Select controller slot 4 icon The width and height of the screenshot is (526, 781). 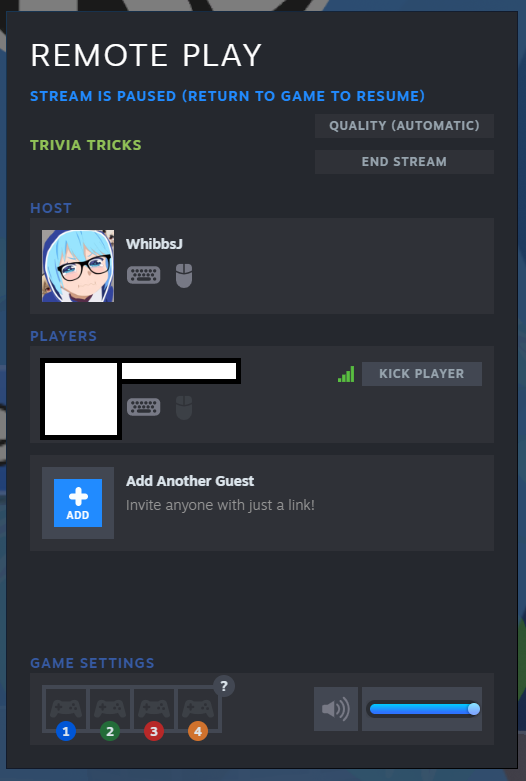[198, 709]
